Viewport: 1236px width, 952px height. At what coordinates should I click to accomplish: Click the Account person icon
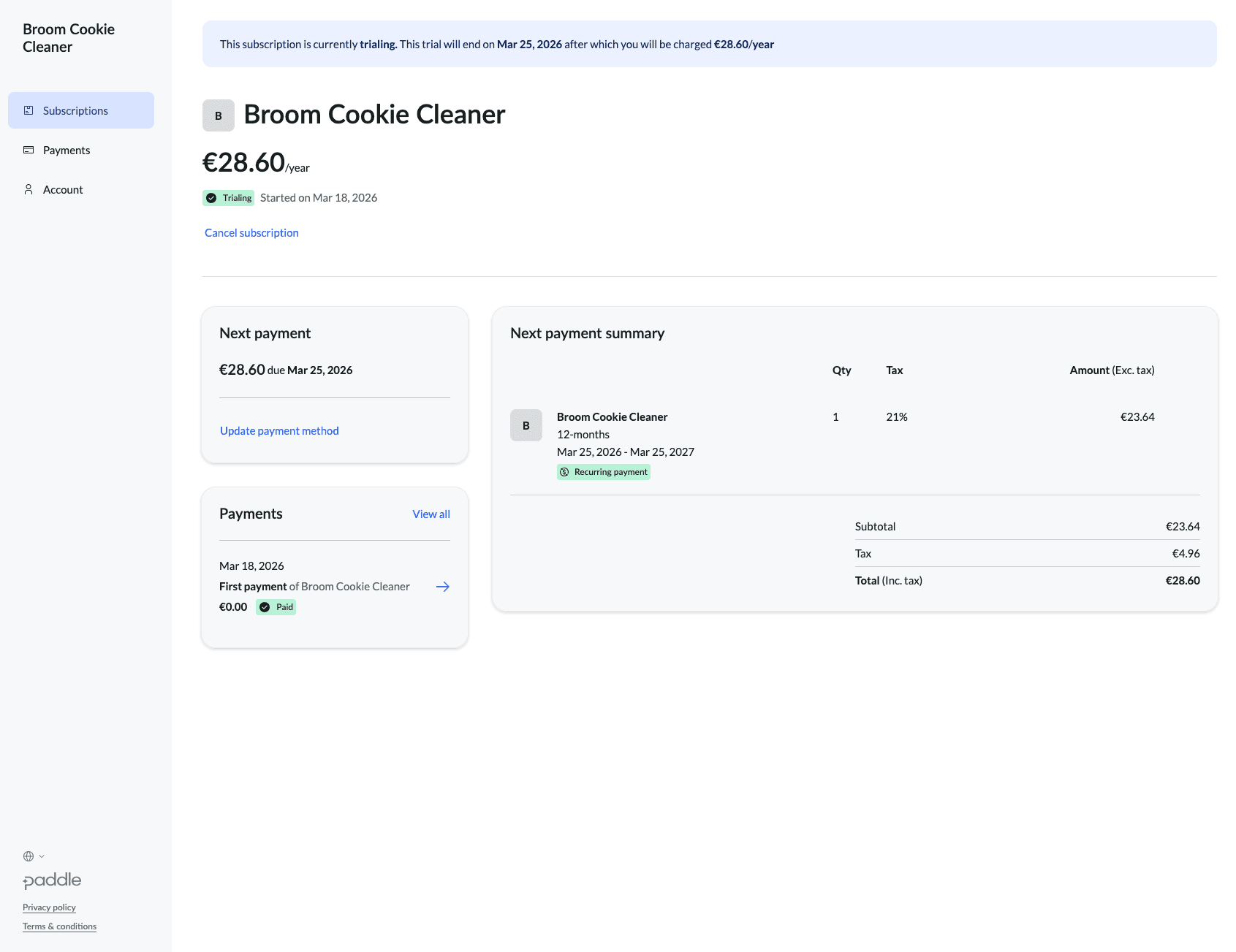pyautogui.click(x=29, y=189)
